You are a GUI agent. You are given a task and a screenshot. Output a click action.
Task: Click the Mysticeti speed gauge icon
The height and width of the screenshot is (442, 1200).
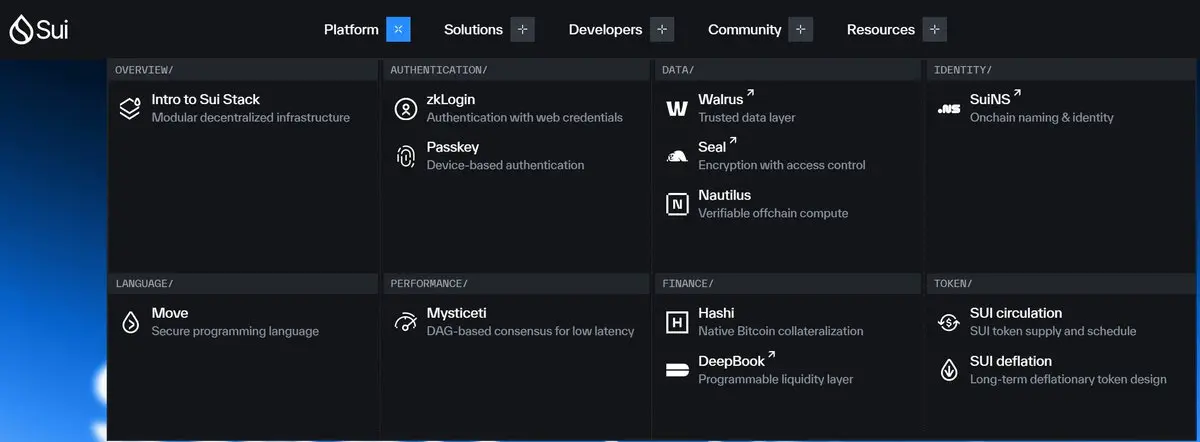click(405, 322)
